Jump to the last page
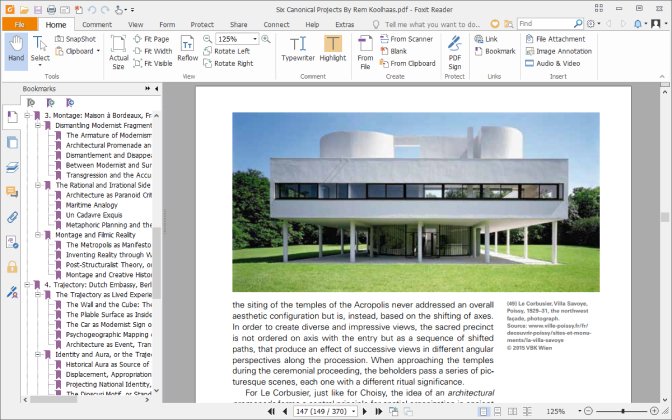This screenshot has height=420, width=672. click(378, 411)
